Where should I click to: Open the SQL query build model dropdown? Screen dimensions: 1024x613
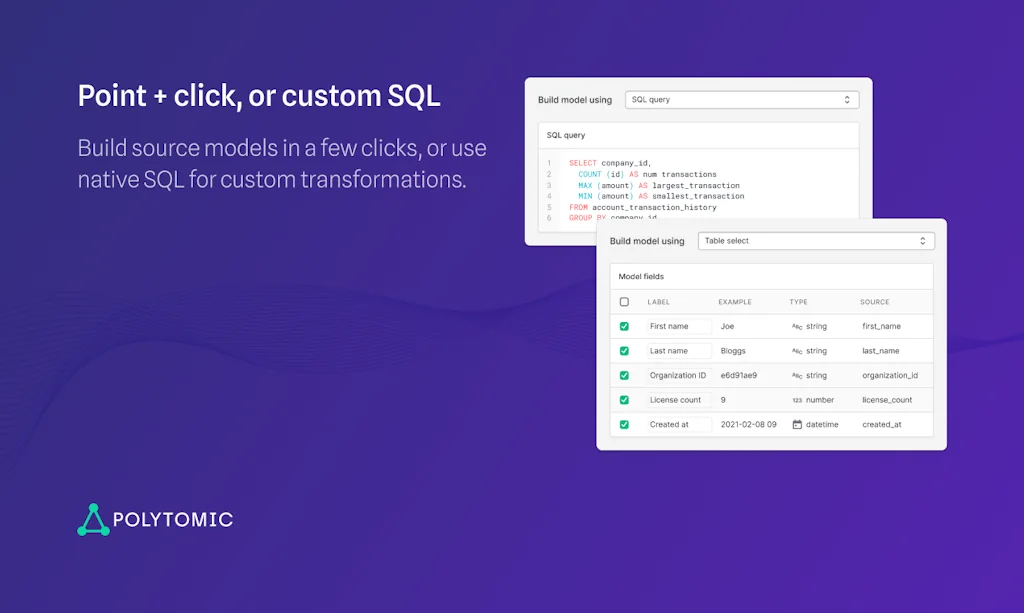coord(741,100)
